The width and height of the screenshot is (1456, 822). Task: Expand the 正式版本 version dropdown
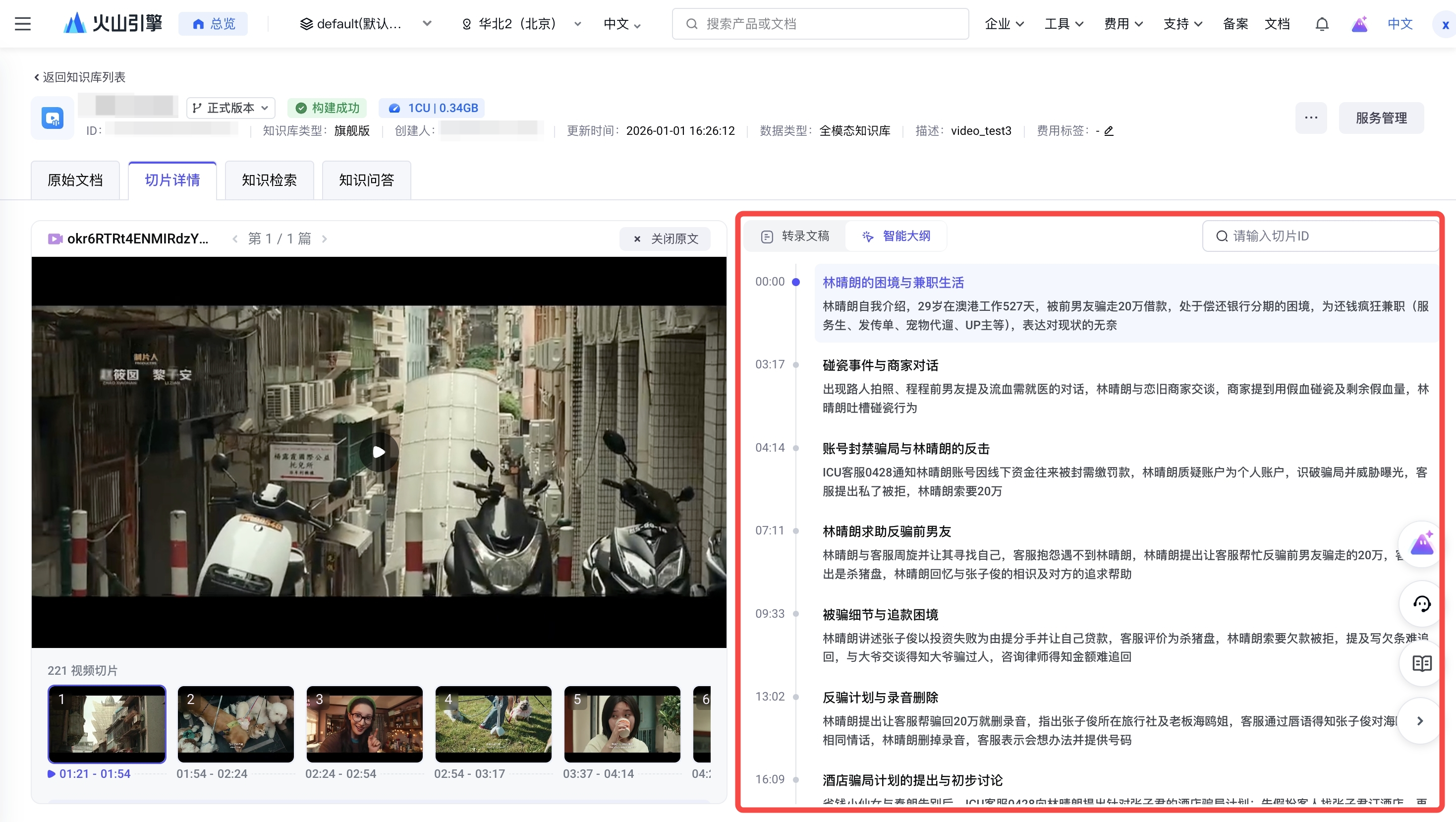pos(230,108)
